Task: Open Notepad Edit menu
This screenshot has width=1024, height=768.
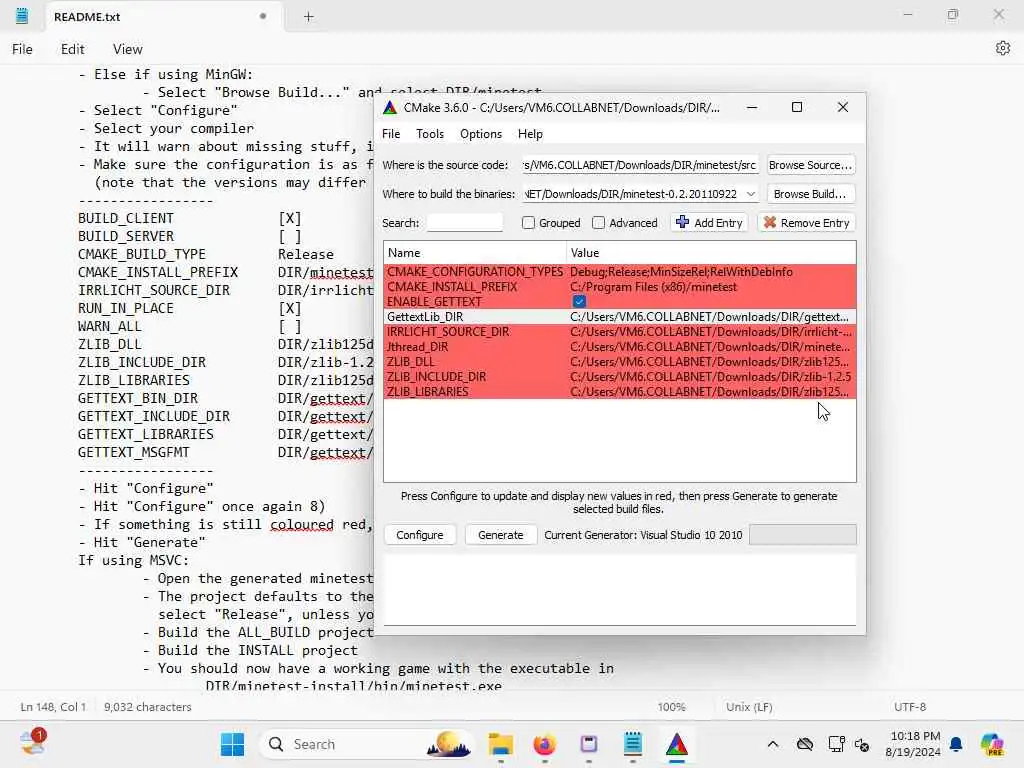Action: [72, 49]
